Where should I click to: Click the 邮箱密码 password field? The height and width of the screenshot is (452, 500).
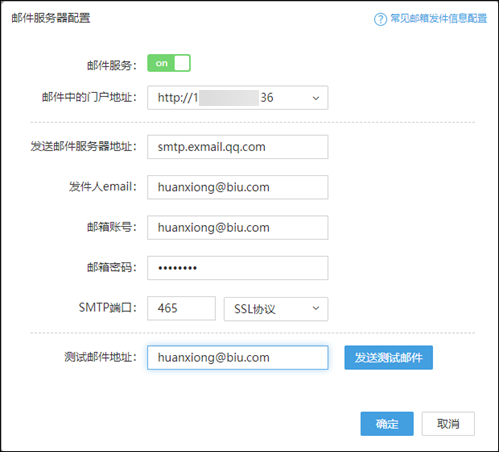click(x=238, y=268)
